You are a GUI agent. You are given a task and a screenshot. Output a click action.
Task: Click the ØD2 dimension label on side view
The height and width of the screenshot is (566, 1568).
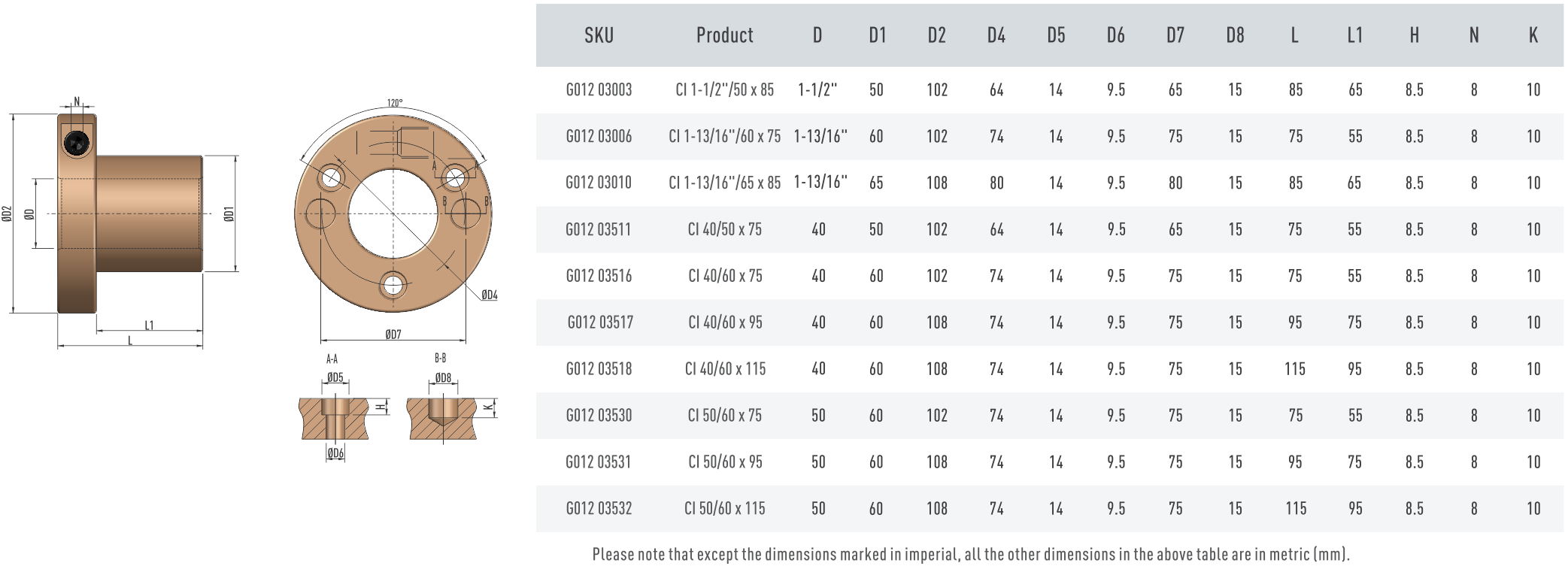point(7,213)
